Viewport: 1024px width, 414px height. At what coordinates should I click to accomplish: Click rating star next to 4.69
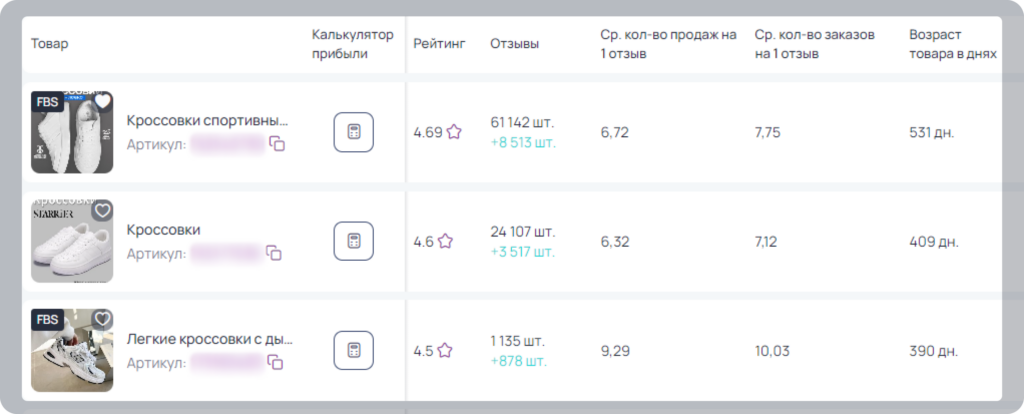[454, 133]
